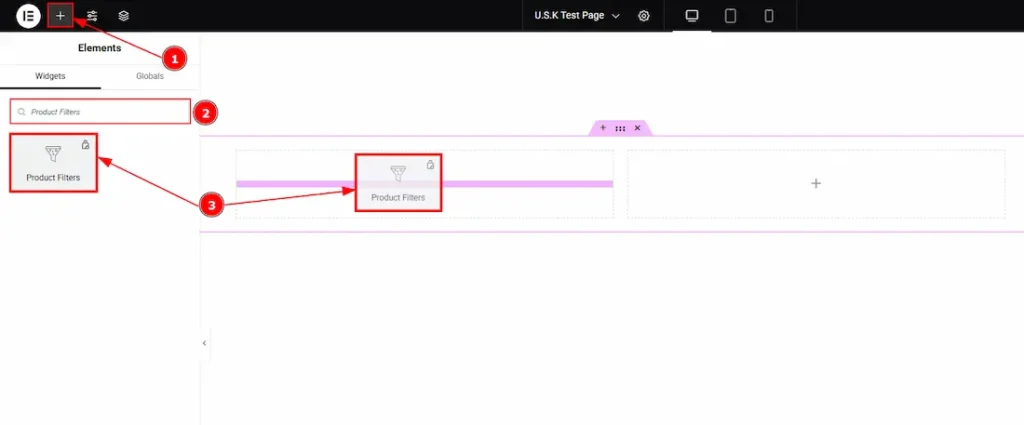Open page settings gear icon
This screenshot has width=1024, height=425.
[x=644, y=16]
